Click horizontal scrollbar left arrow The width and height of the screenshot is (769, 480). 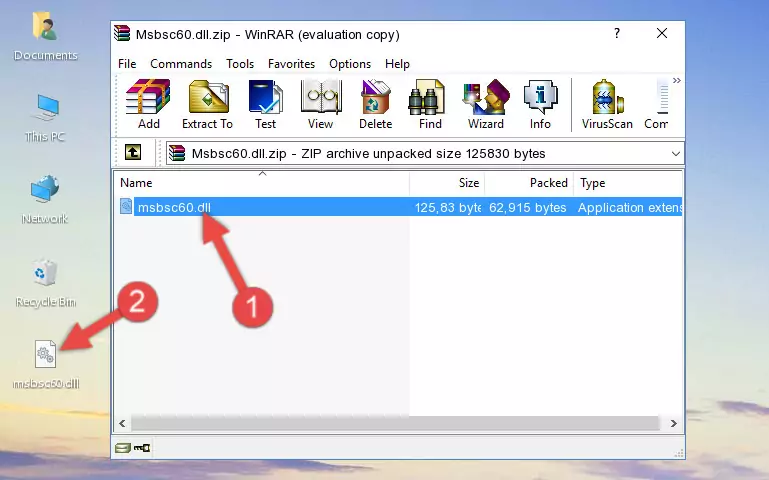pos(123,423)
